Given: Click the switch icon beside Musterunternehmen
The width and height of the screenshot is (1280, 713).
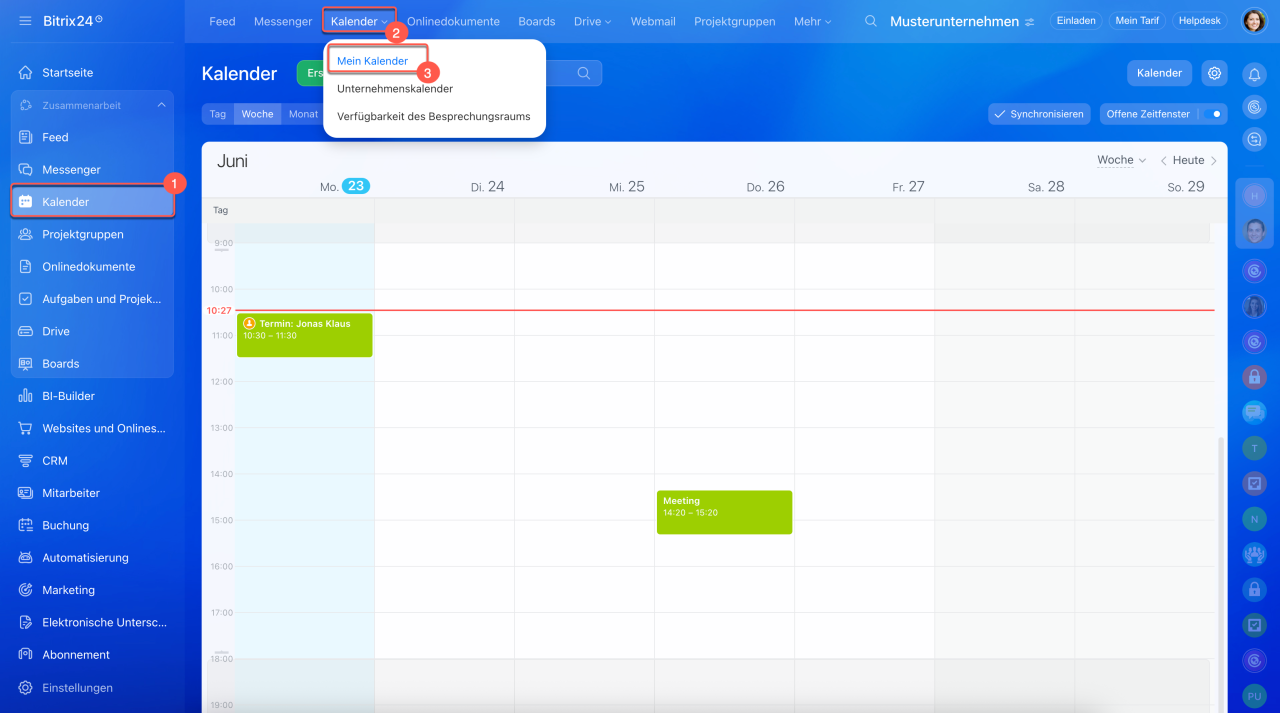Looking at the screenshot, I should (1029, 21).
